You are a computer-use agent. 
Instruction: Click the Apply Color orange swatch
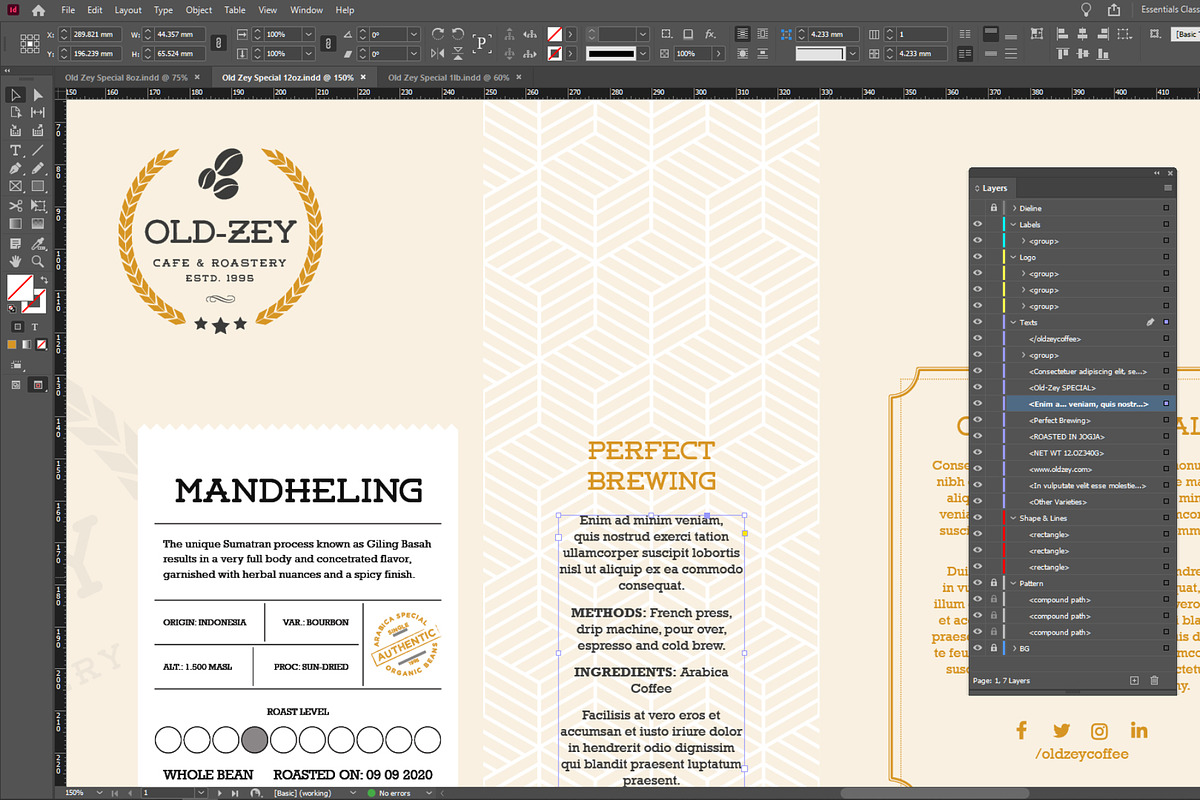(11, 344)
